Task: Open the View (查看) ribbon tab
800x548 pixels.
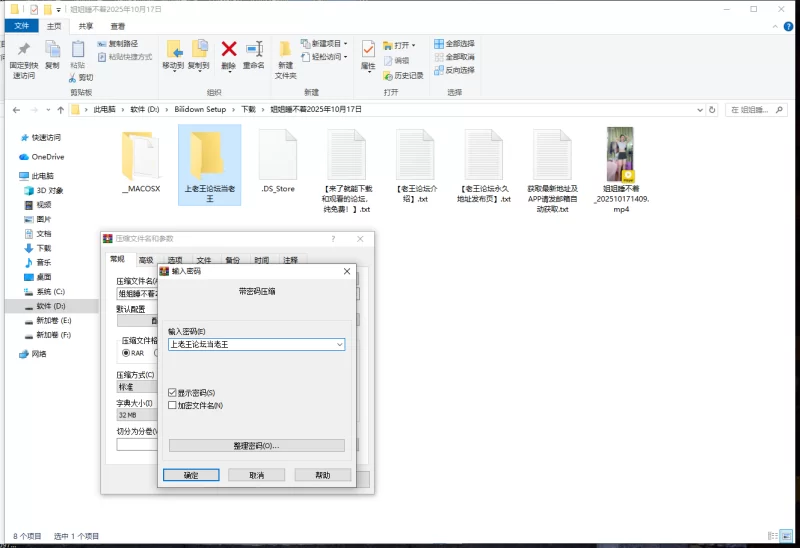Action: (118, 26)
